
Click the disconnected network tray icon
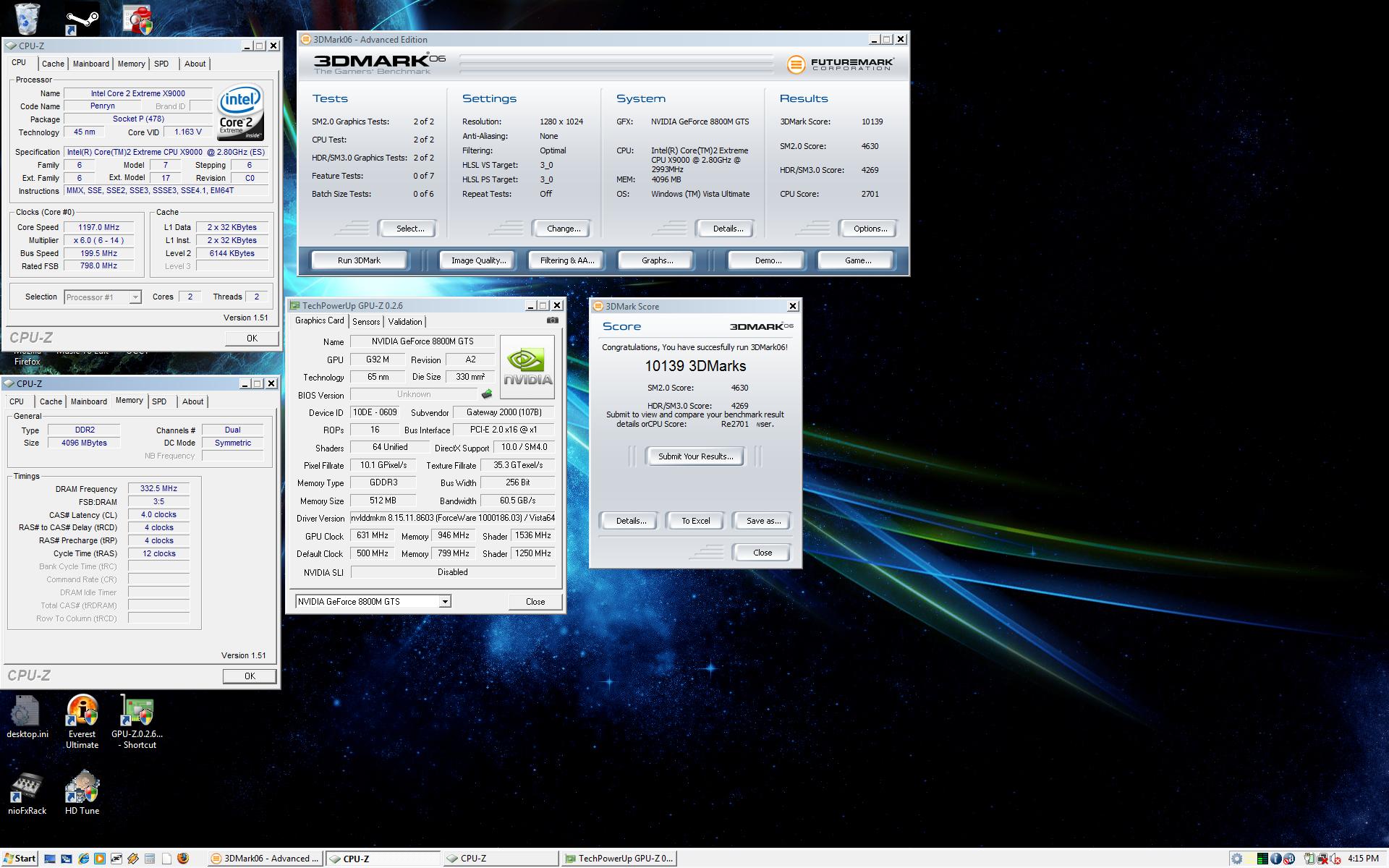pos(1322,859)
